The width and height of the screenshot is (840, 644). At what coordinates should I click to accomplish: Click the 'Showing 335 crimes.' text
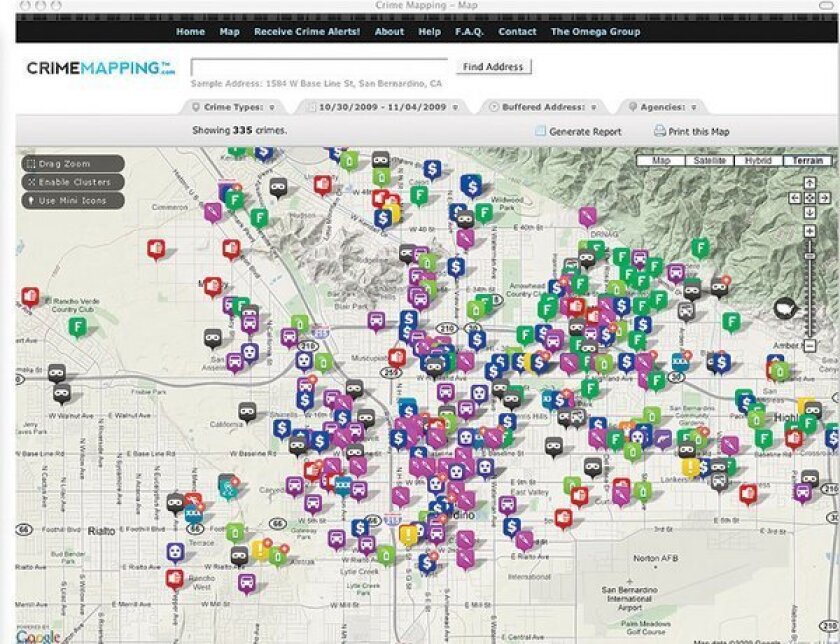(239, 130)
